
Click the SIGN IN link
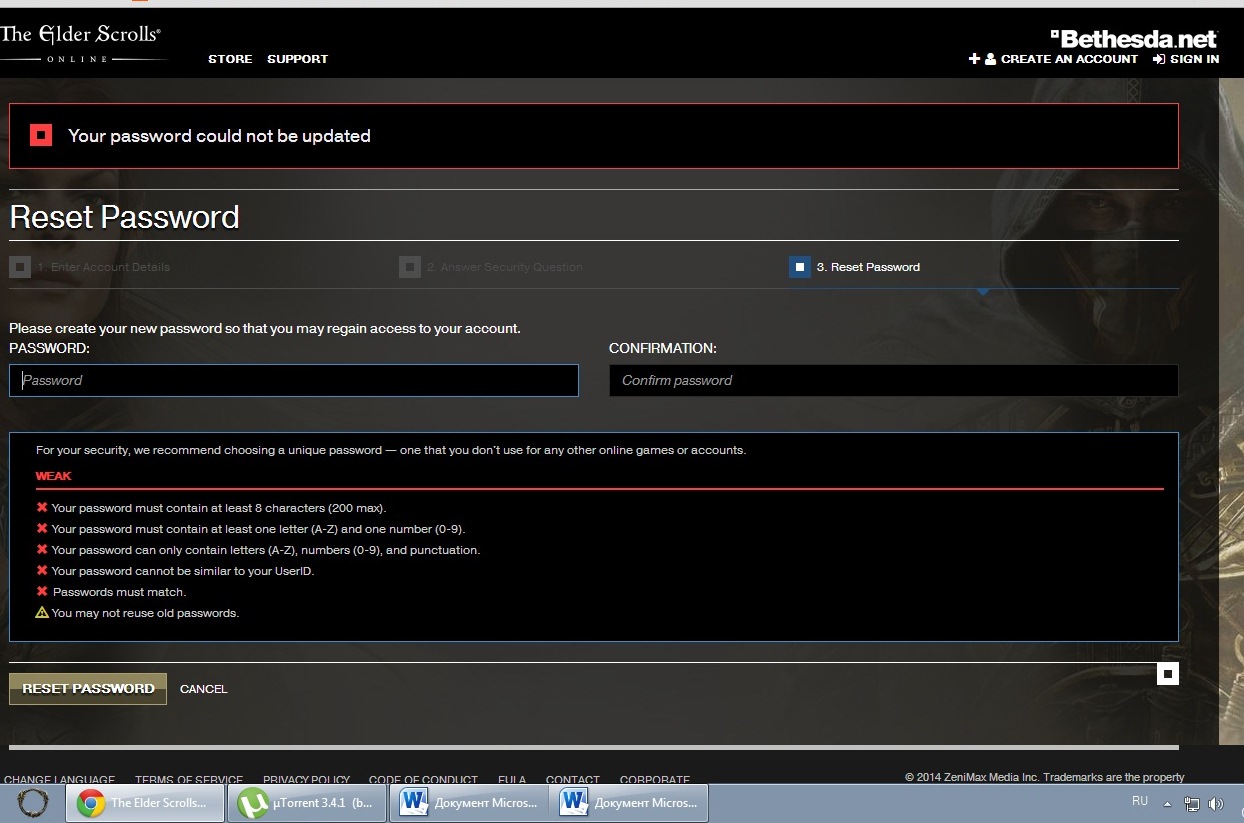(x=1186, y=59)
